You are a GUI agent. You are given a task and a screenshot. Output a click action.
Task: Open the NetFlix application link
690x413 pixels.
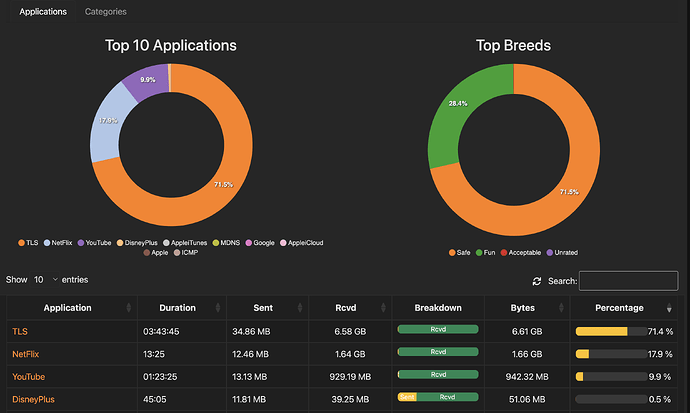point(26,354)
